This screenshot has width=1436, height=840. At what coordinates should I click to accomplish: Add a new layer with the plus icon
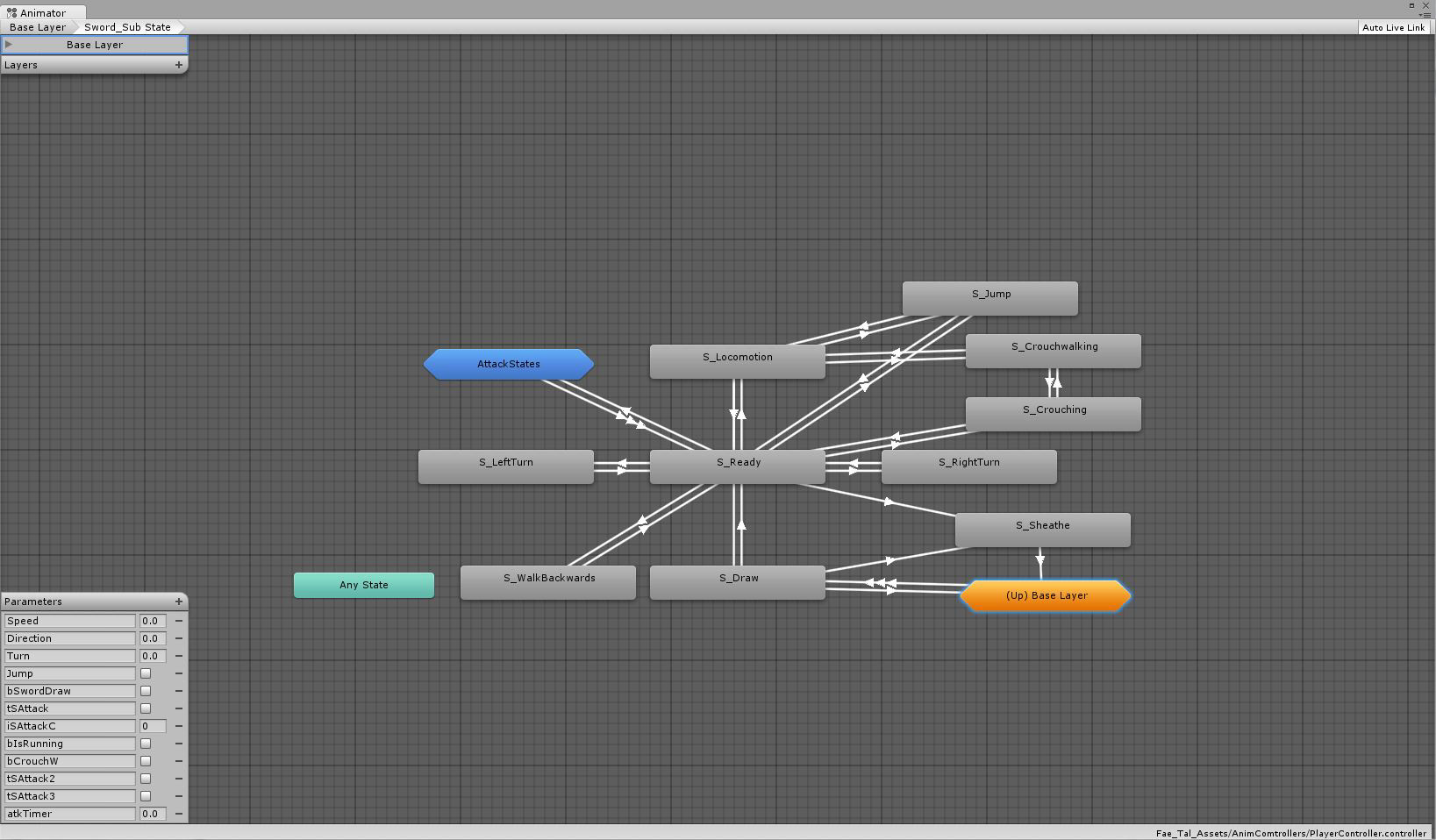(x=179, y=65)
